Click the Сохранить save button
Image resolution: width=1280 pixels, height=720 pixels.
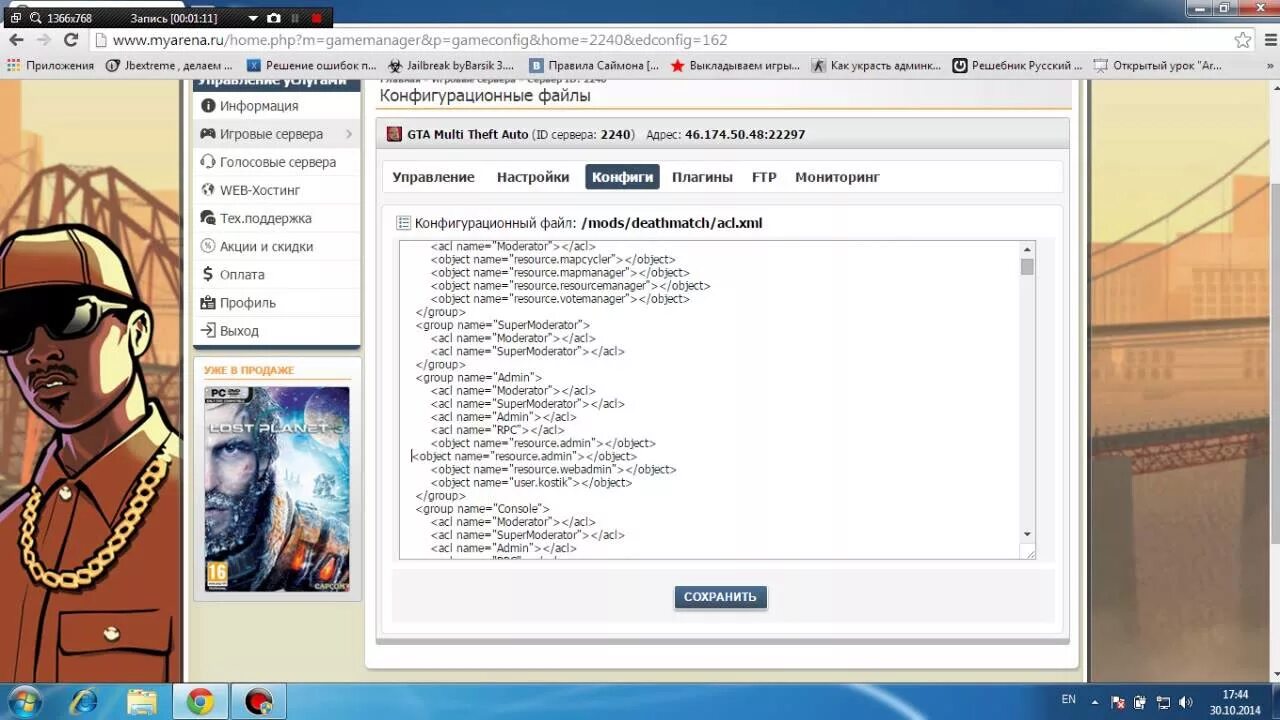[x=720, y=597]
